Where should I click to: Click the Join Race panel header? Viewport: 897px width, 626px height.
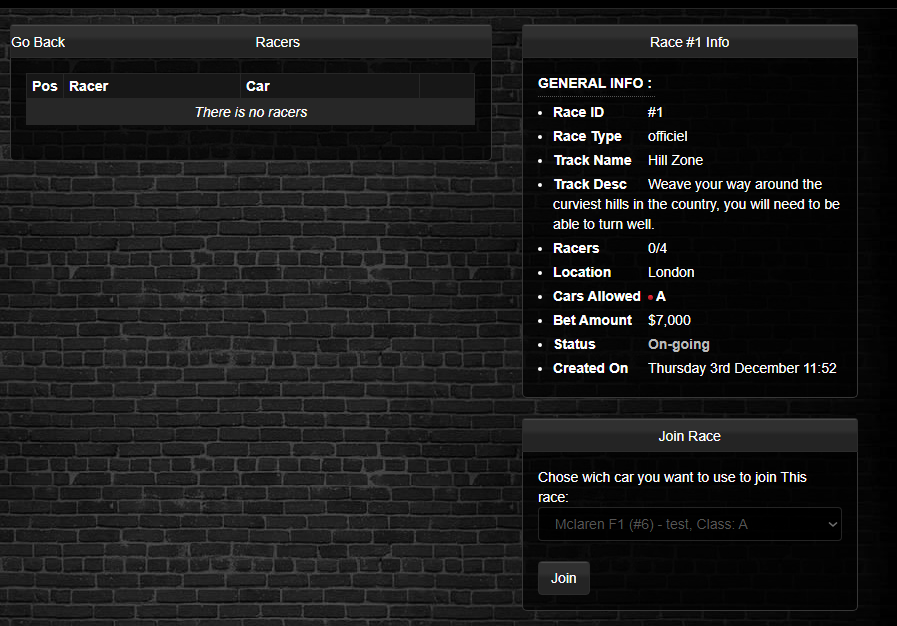689,436
